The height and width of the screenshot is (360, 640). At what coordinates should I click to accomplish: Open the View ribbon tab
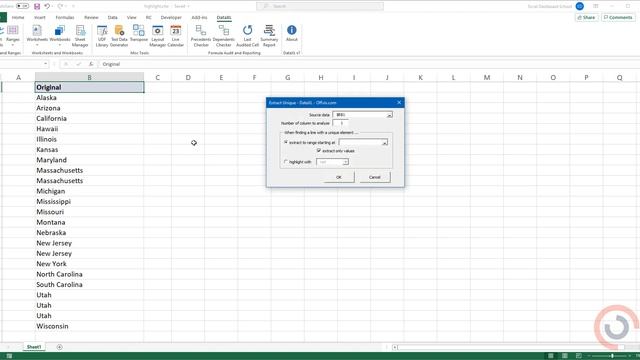[x=131, y=18]
